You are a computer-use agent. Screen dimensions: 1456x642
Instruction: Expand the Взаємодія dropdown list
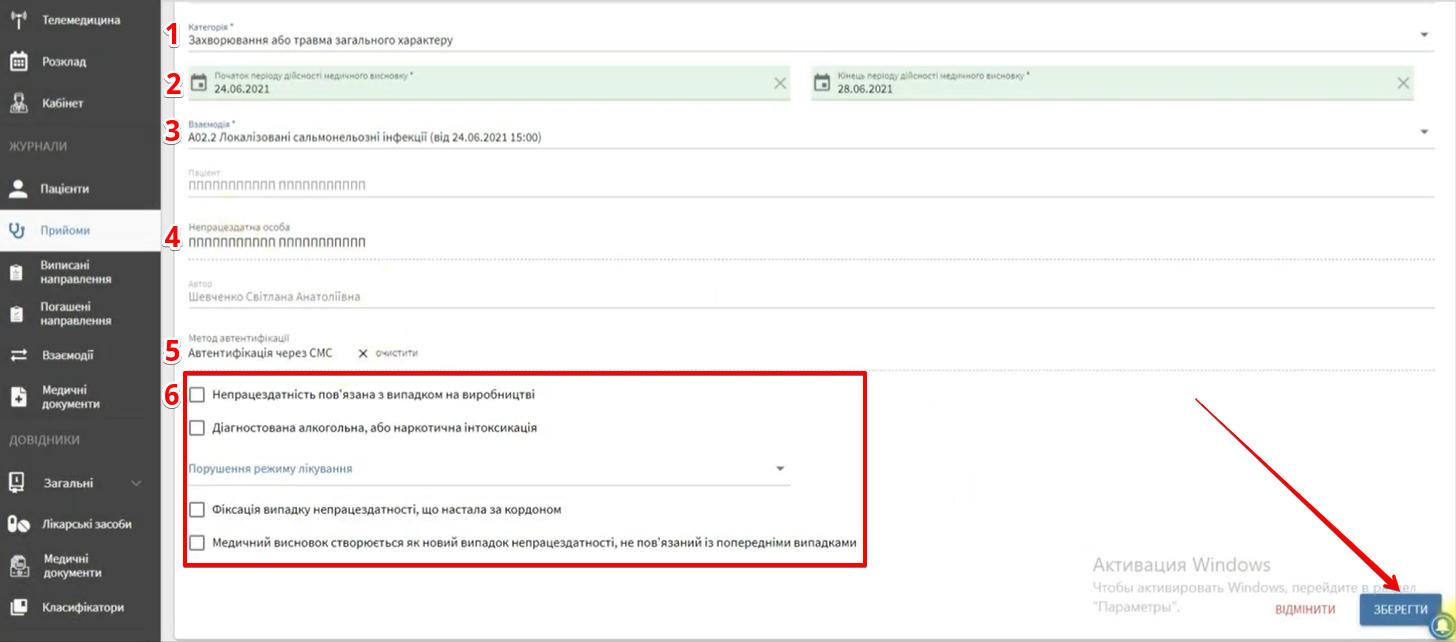click(1423, 132)
